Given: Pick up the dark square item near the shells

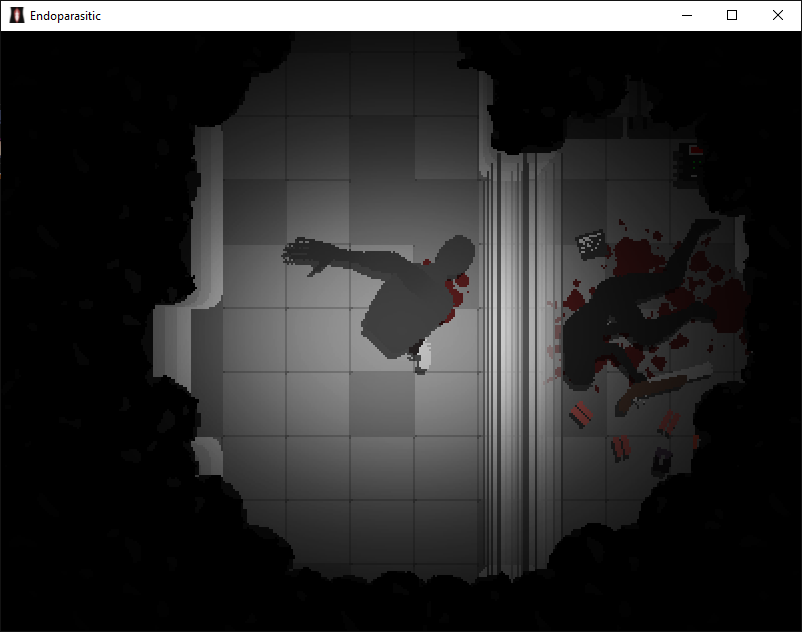Looking at the screenshot, I should pyautogui.click(x=661, y=462).
